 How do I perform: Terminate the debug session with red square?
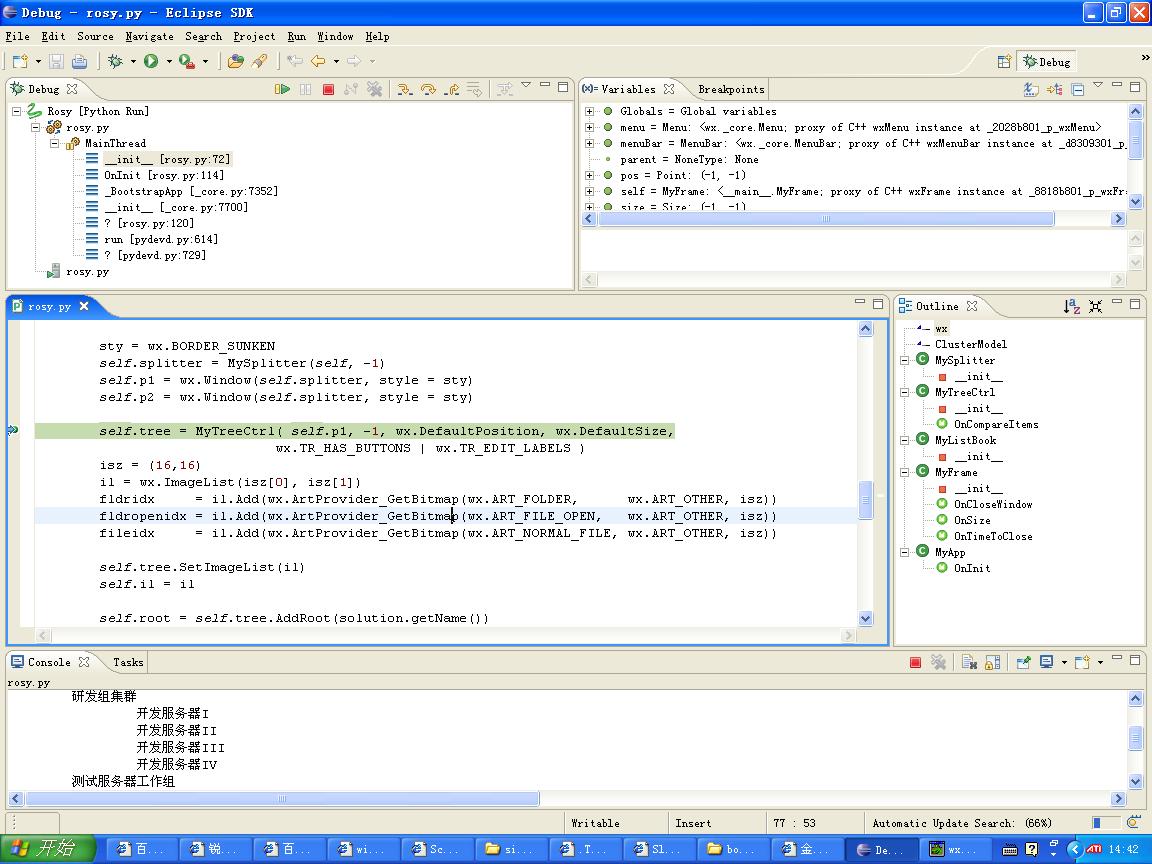(x=328, y=89)
